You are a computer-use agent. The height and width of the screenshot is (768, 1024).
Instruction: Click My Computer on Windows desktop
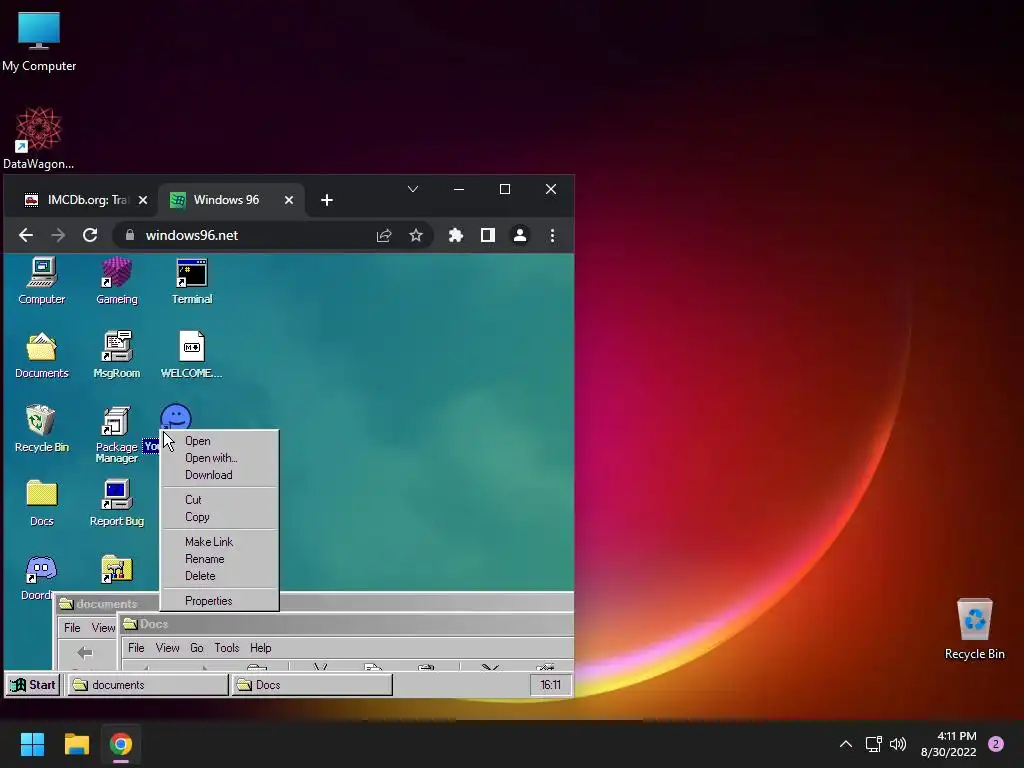click(39, 42)
